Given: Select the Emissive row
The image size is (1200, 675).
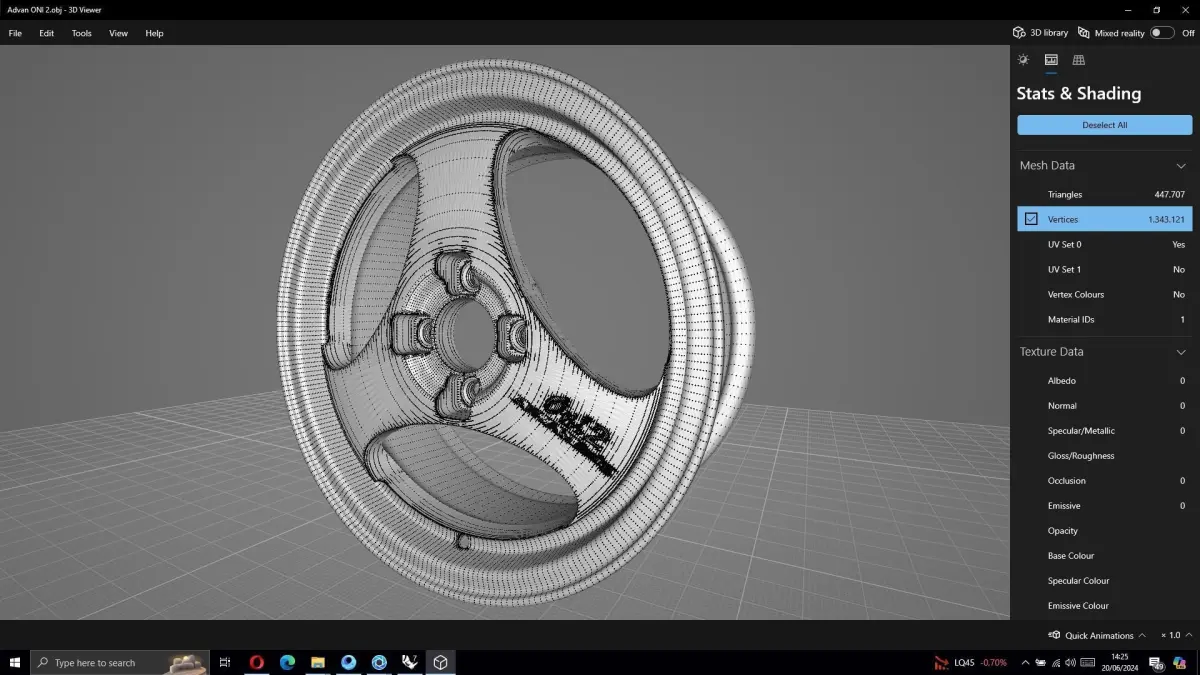Looking at the screenshot, I should point(1104,505).
